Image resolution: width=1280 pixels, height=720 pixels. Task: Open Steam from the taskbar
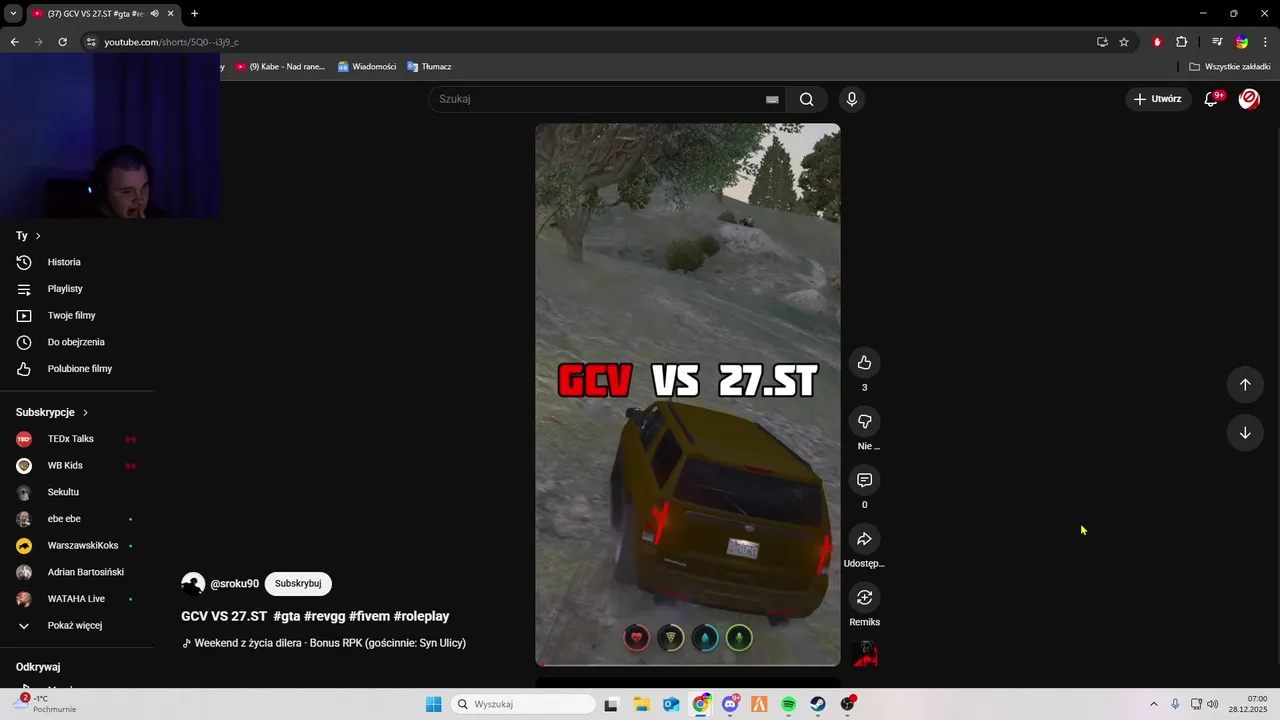click(817, 704)
